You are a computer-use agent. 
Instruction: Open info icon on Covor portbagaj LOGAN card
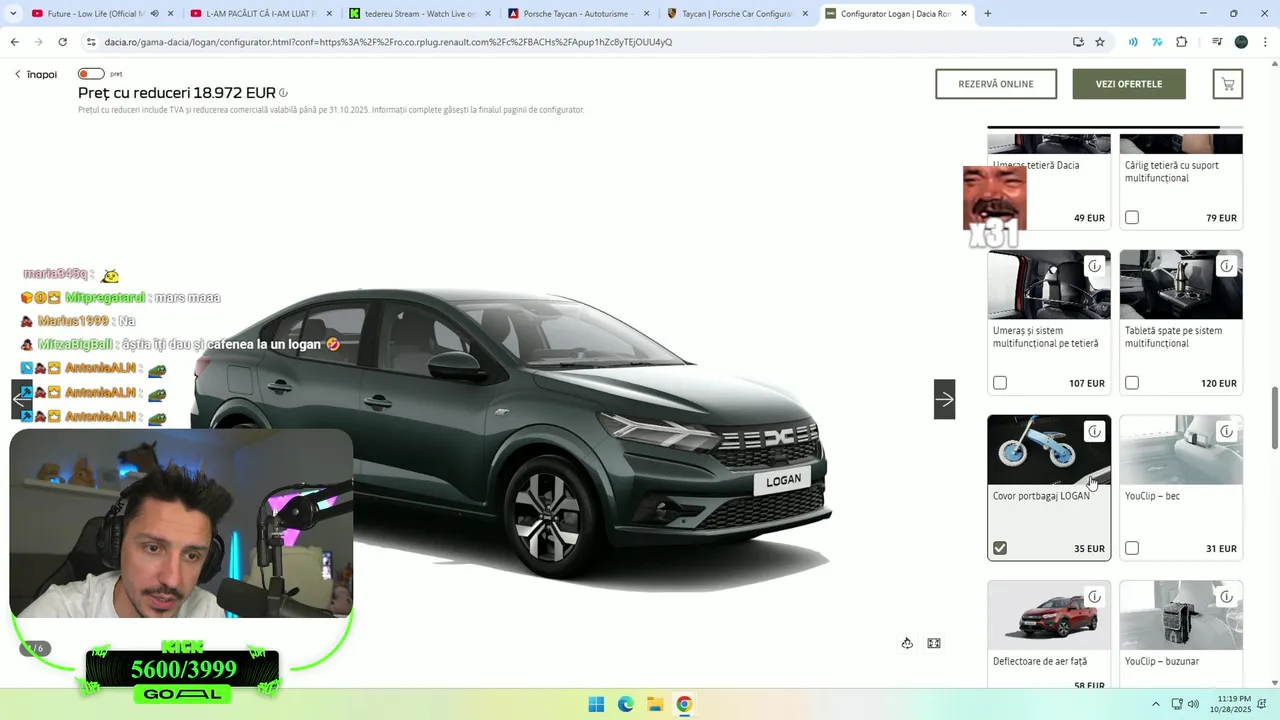coord(1094,431)
